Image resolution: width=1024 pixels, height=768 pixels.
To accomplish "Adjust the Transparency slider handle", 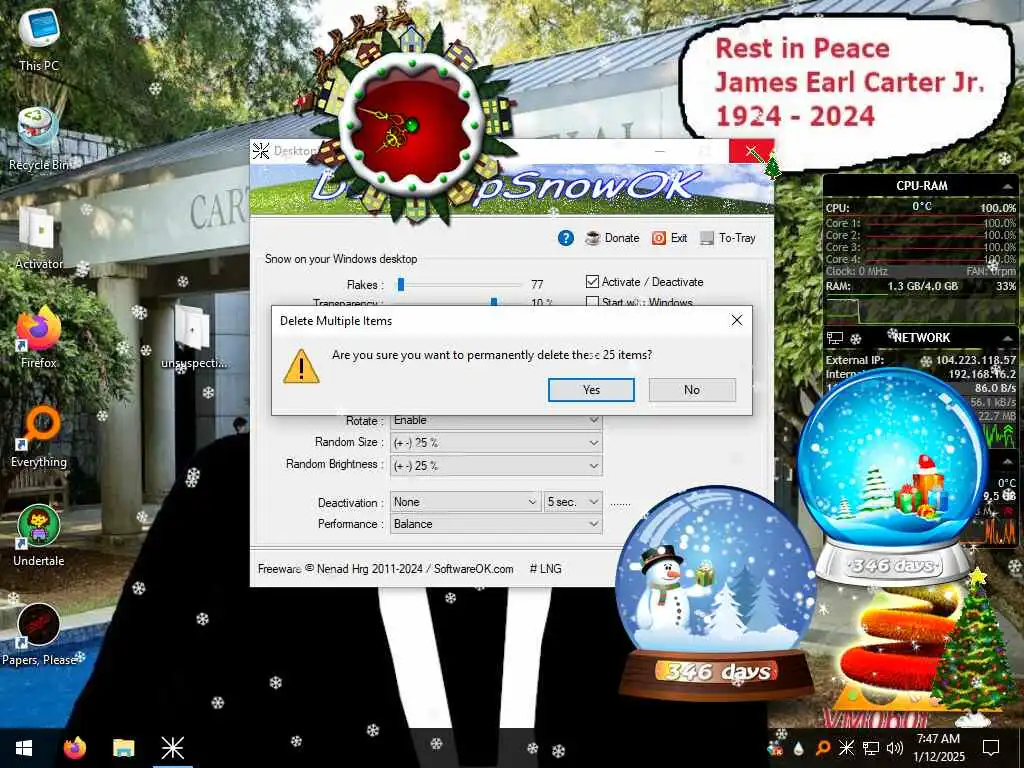I will 494,302.
